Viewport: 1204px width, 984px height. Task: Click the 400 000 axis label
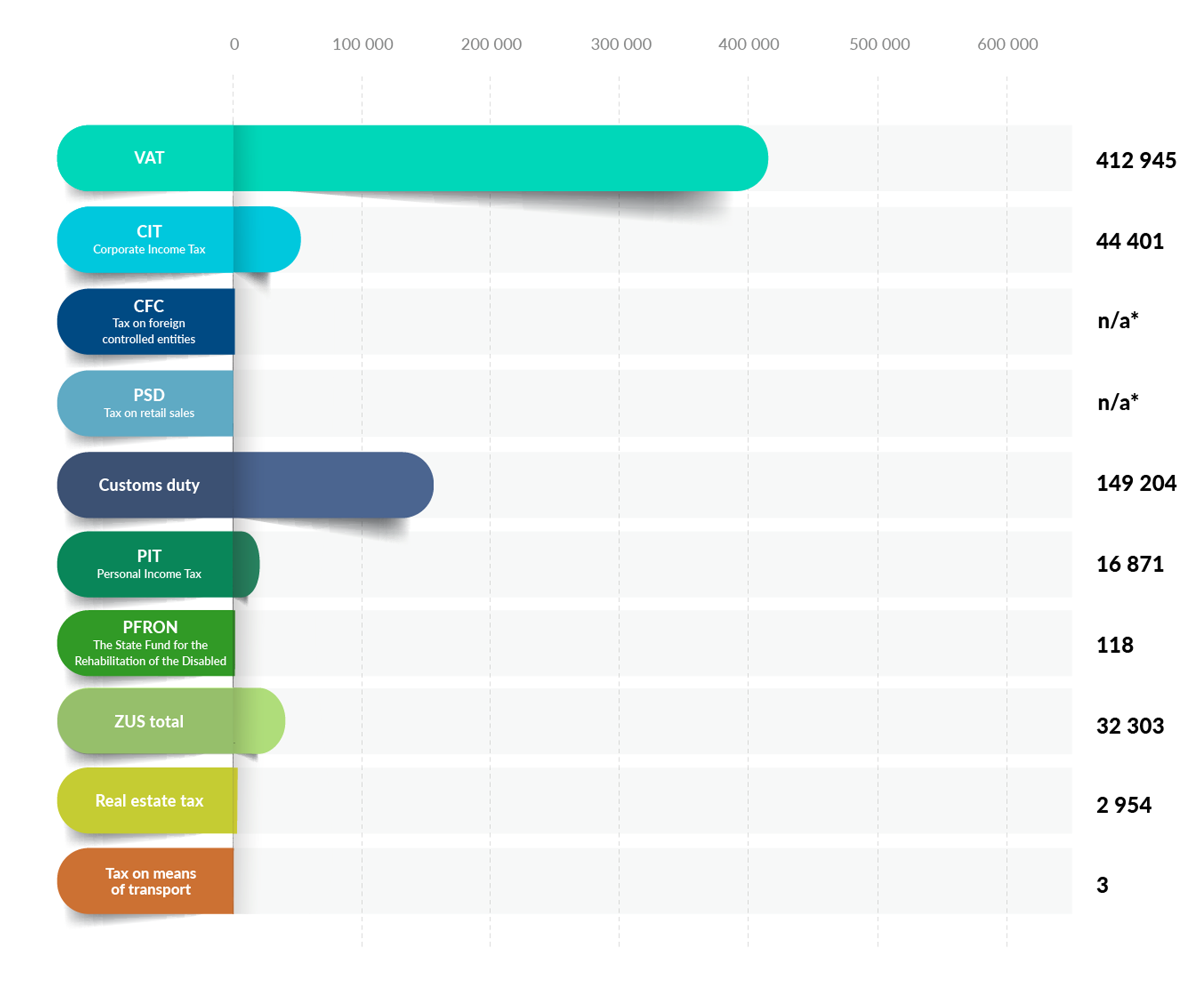[x=748, y=44]
